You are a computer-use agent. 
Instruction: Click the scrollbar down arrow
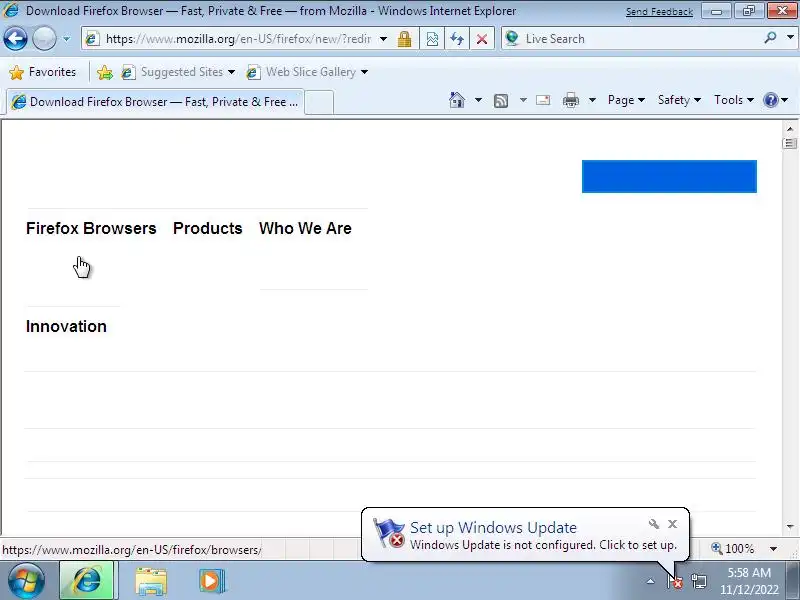[x=790, y=526]
